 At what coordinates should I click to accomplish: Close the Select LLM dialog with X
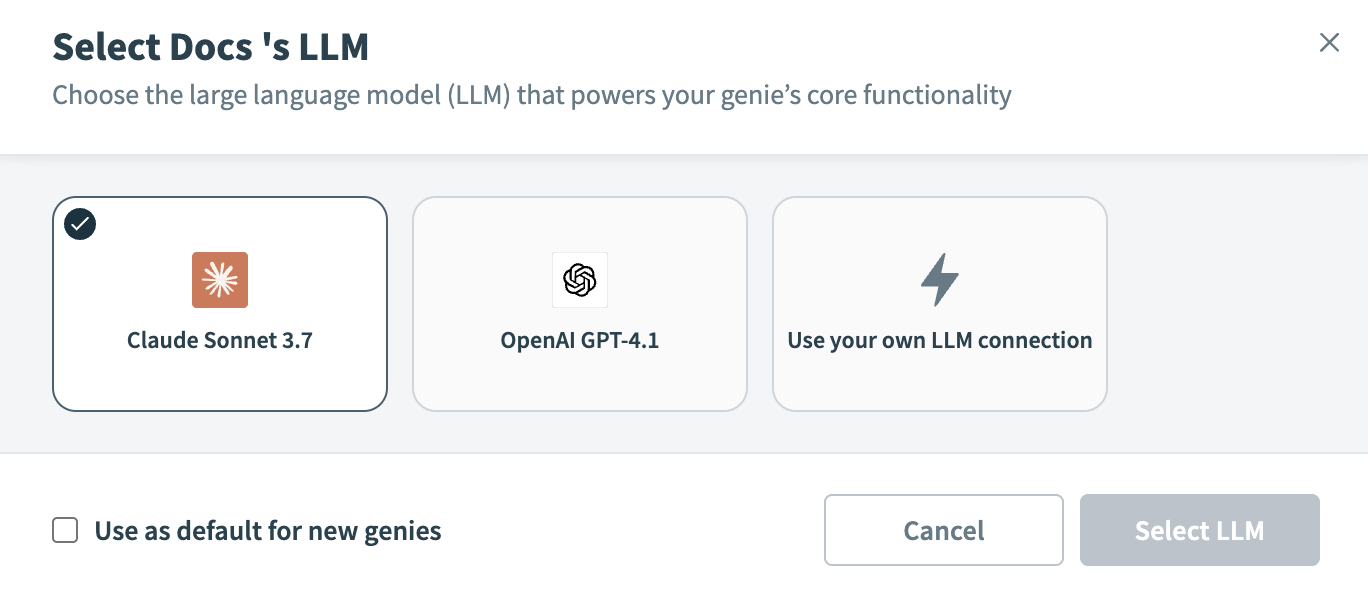point(1329,42)
